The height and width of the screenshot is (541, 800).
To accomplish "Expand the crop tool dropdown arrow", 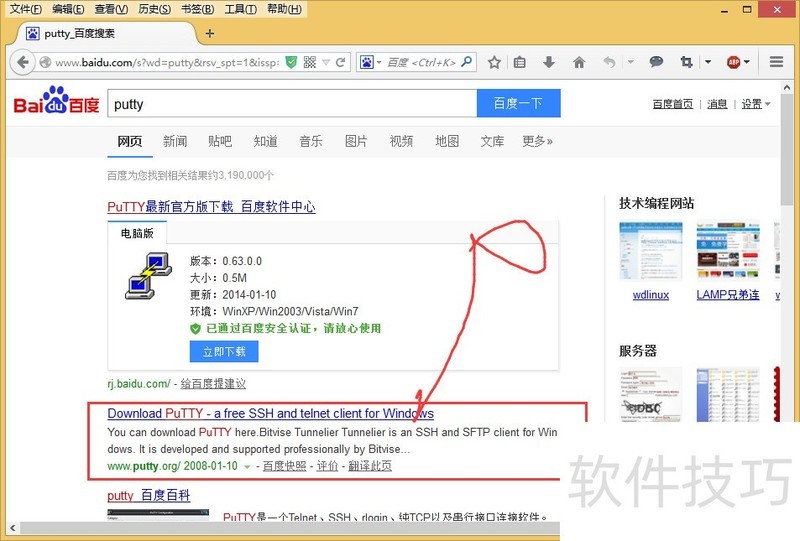I will pyautogui.click(x=708, y=62).
